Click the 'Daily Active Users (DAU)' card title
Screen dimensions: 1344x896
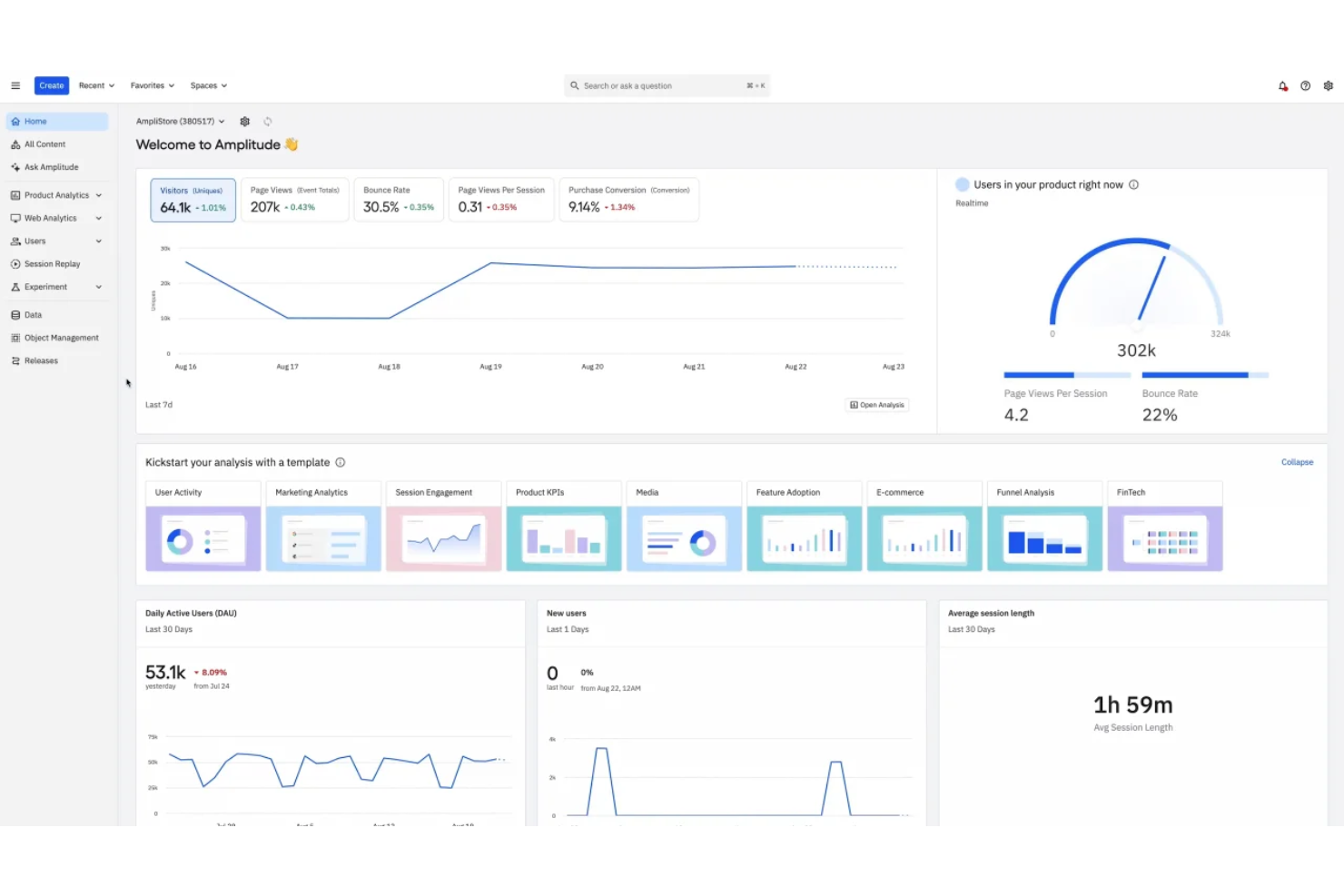click(x=191, y=614)
